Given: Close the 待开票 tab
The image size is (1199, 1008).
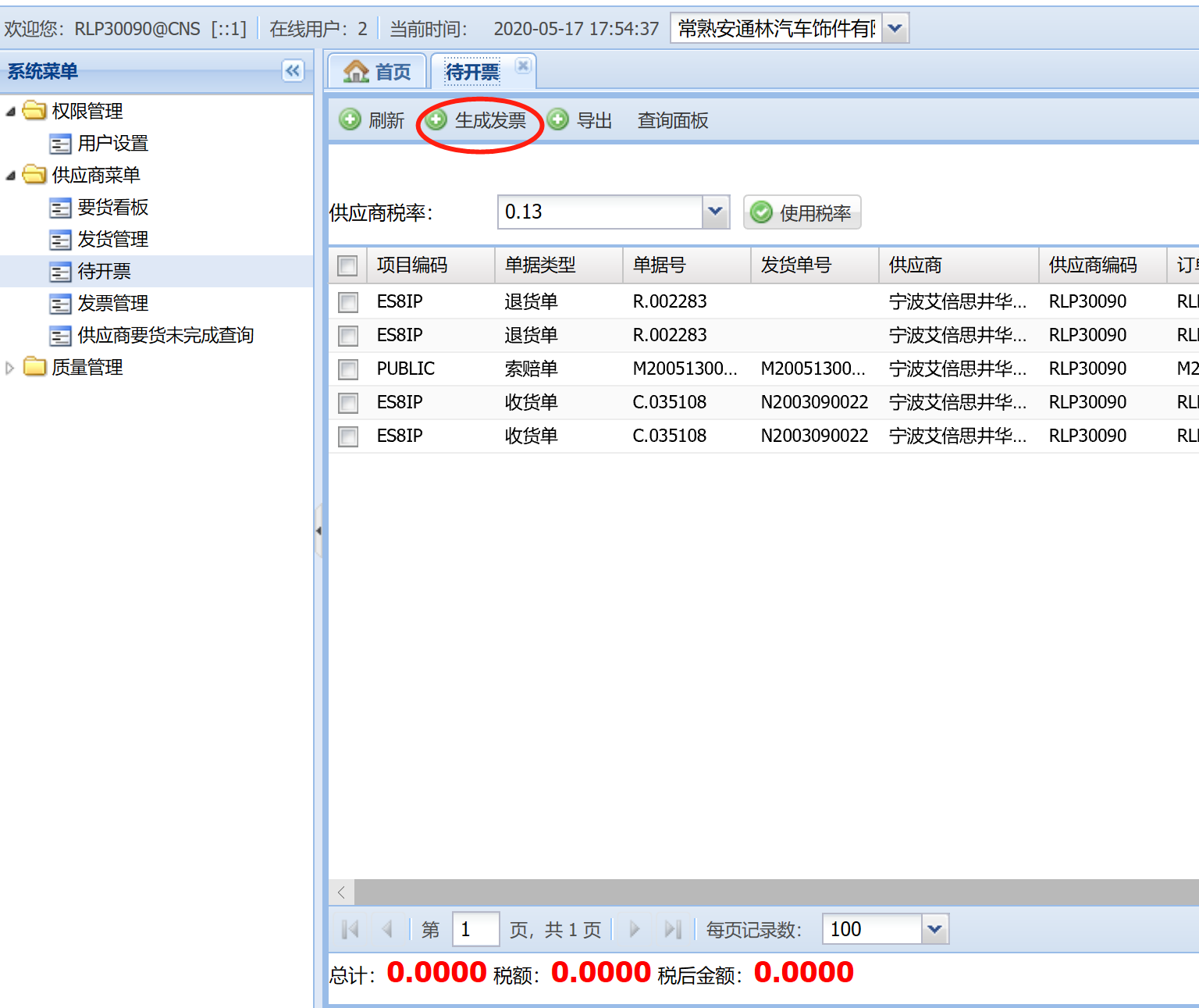Looking at the screenshot, I should (x=524, y=66).
